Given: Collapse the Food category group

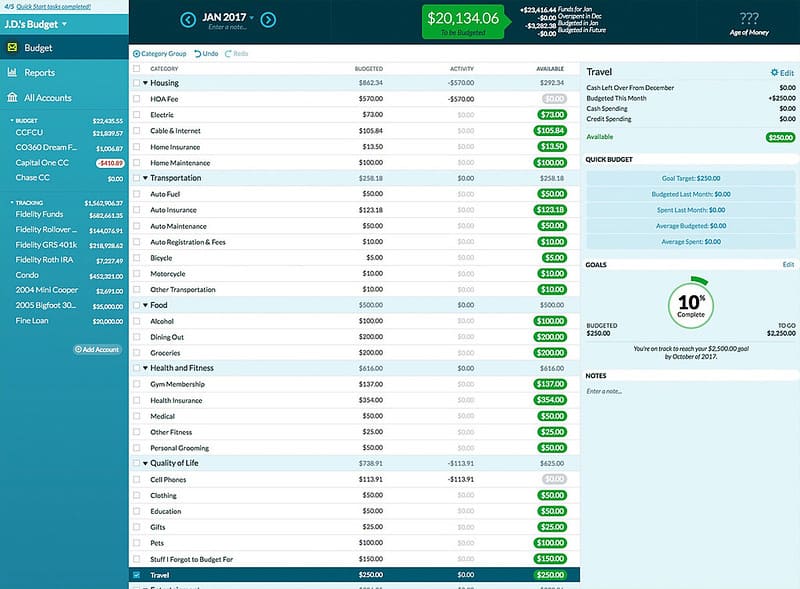Looking at the screenshot, I should pyautogui.click(x=145, y=305).
